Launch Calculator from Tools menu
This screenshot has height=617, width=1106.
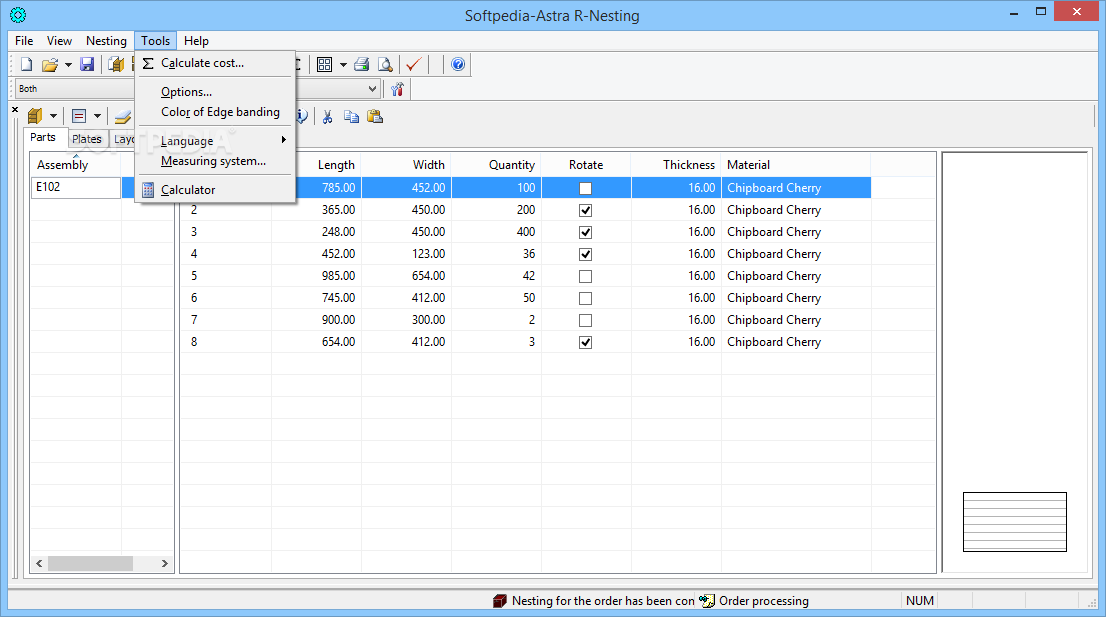pos(215,190)
